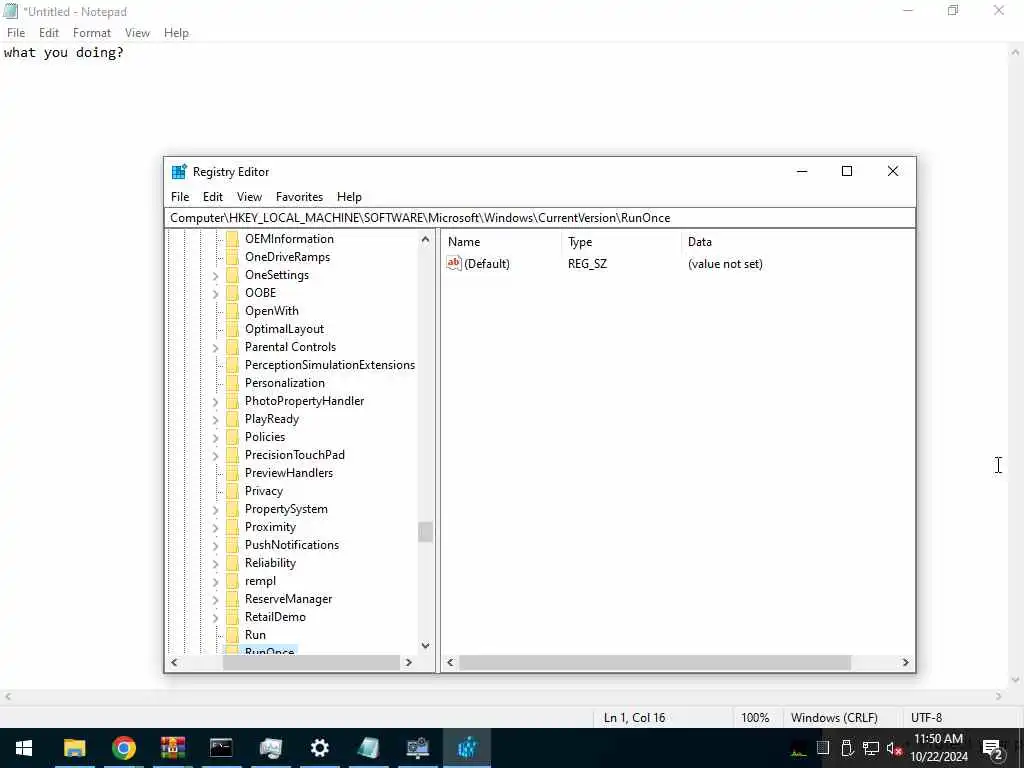Click tree pane scroll up arrow
The image size is (1024, 768).
(425, 239)
